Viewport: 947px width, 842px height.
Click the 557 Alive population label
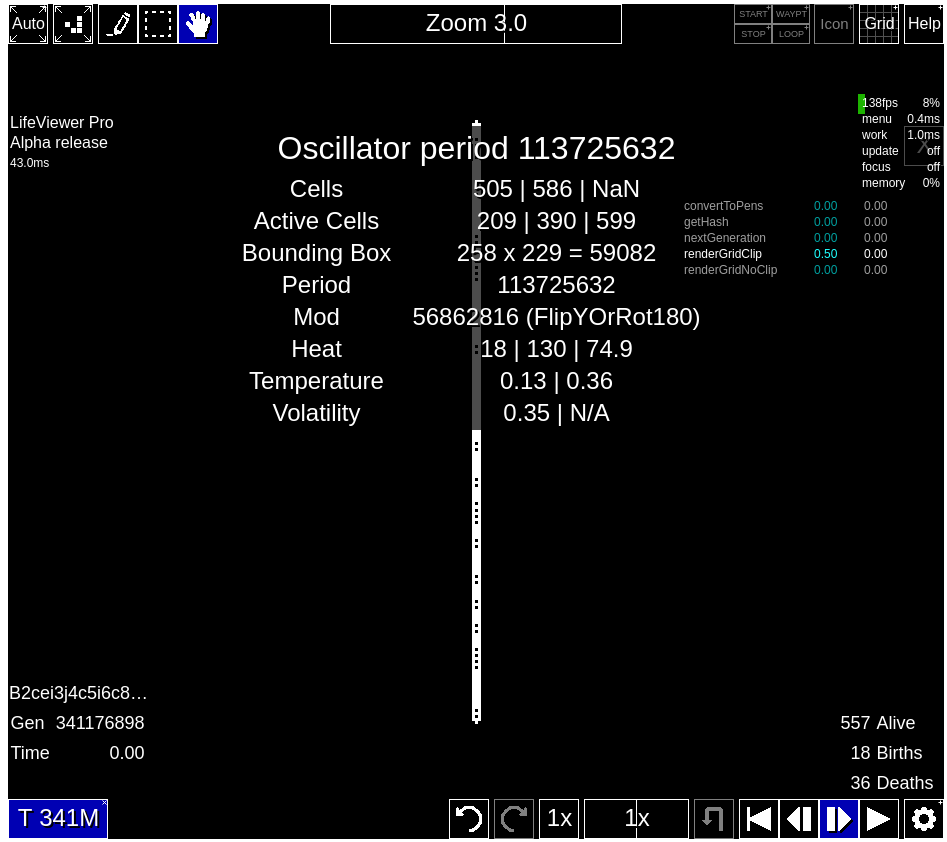[x=878, y=722]
